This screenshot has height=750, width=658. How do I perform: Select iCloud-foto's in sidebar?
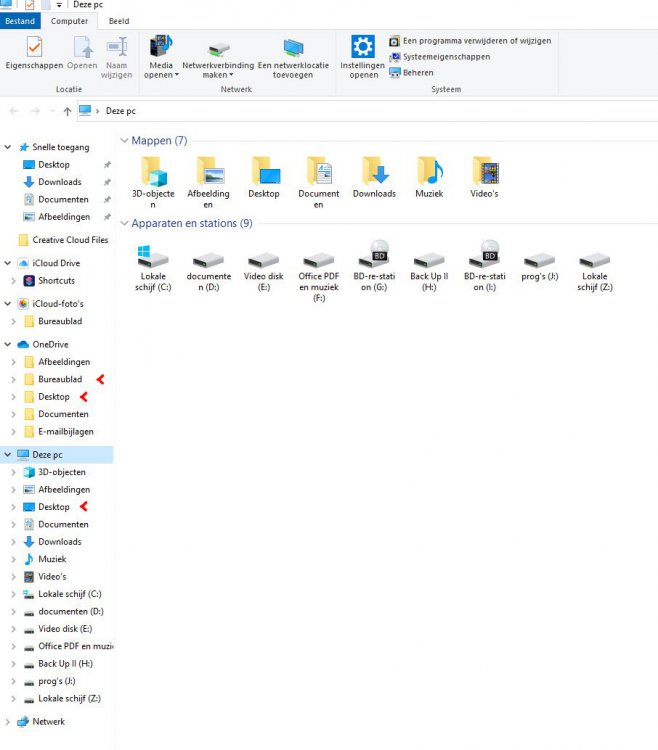(58, 304)
